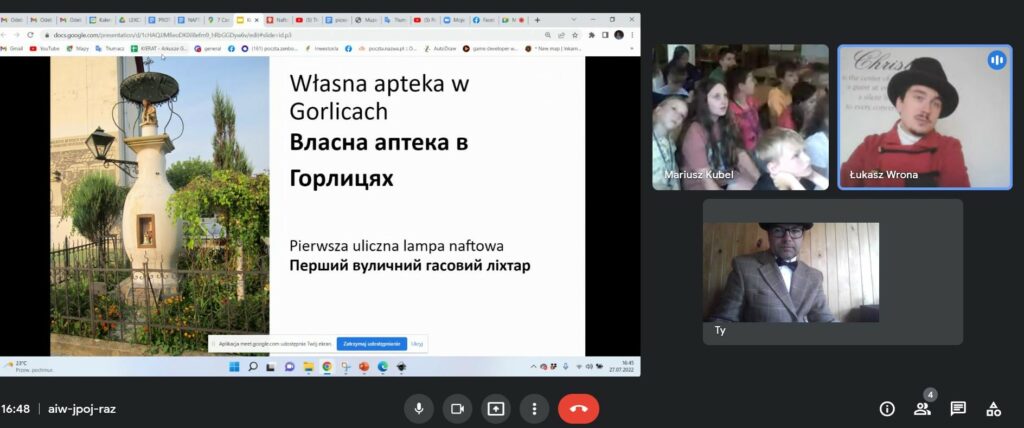The height and width of the screenshot is (428, 1024).
Task: Turn off the camera
Action: tap(457, 408)
